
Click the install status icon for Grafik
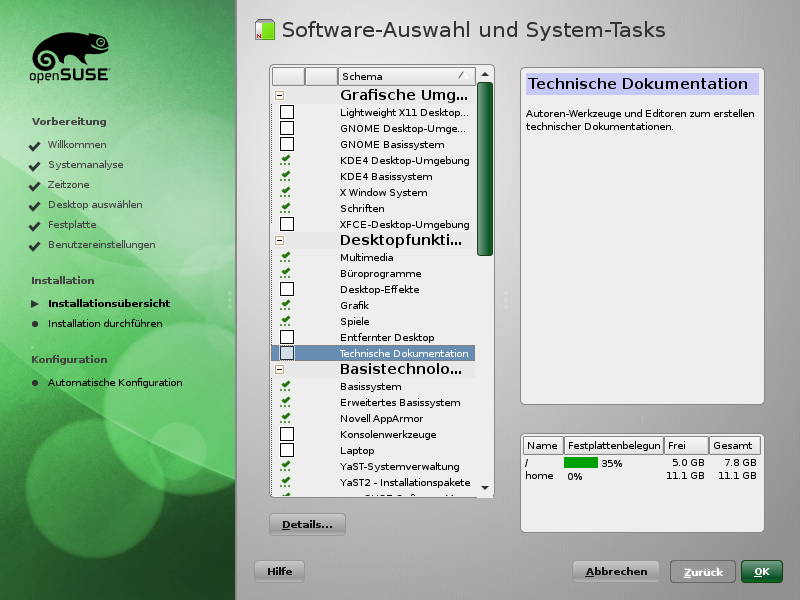pyautogui.click(x=286, y=305)
